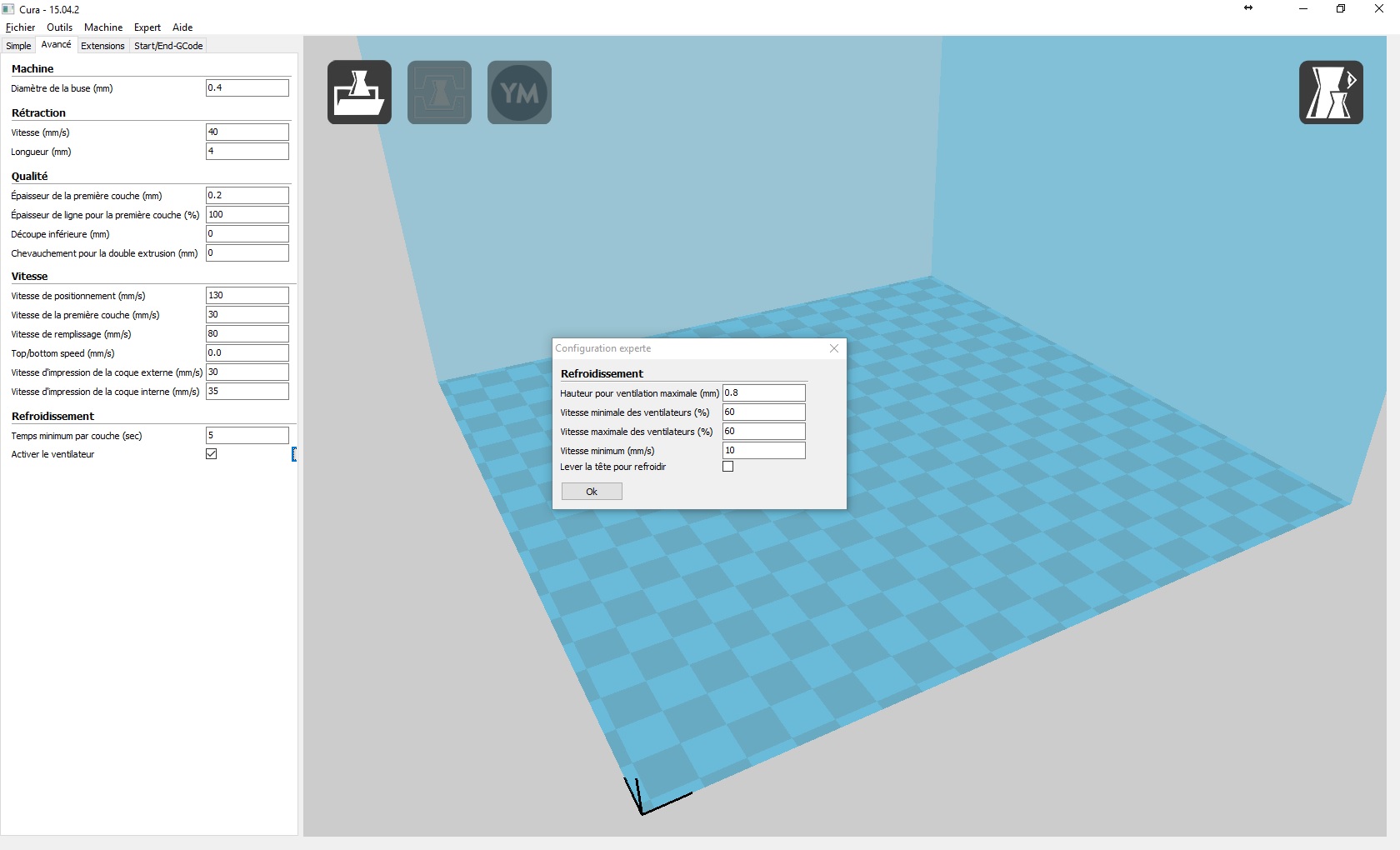Click Vitesse maximale des ventilateurs field

point(763,431)
